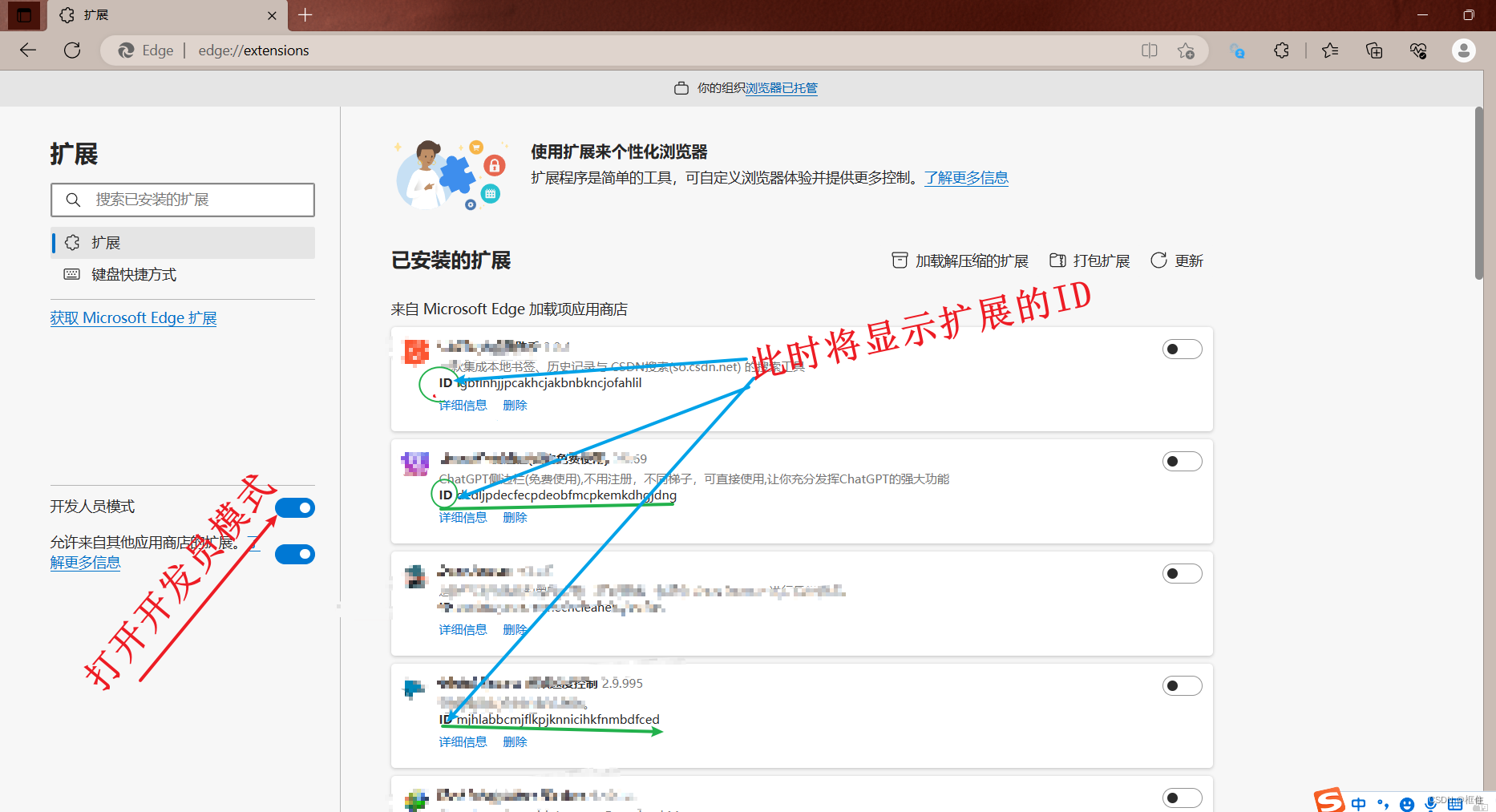Image resolution: width=1496 pixels, height=812 pixels.
Task: Click the ChatGPT sidebar extension's purple icon
Action: 415,463
